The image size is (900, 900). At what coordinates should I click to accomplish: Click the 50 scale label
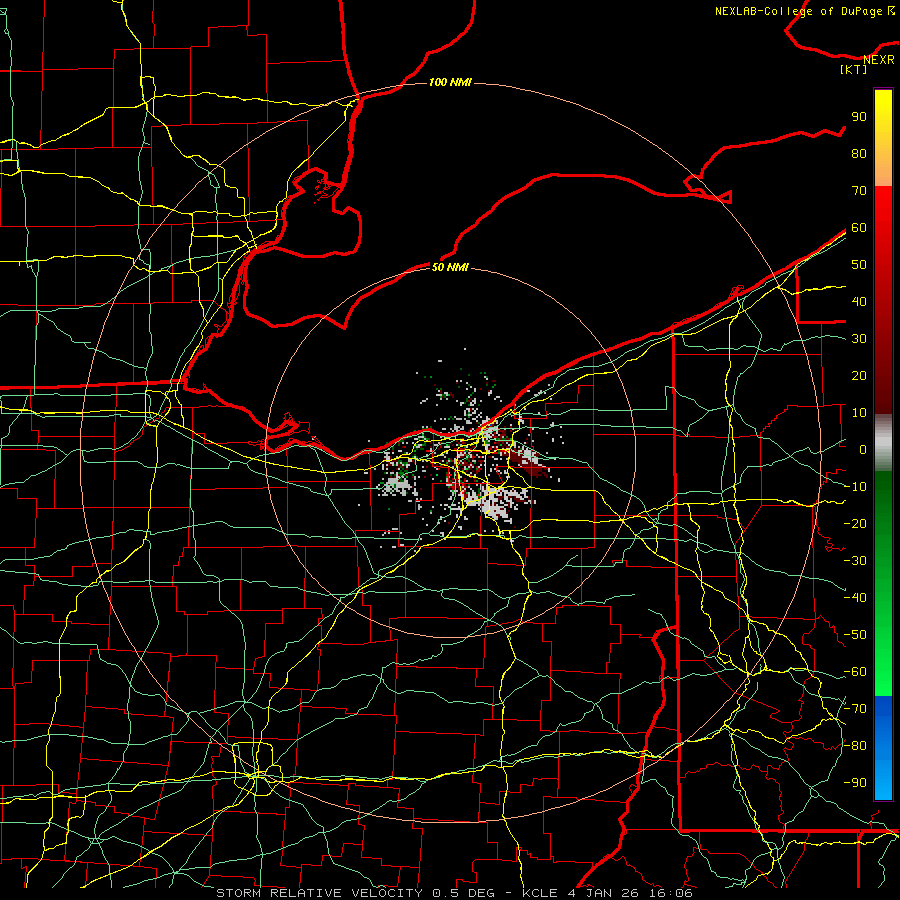pos(859,265)
